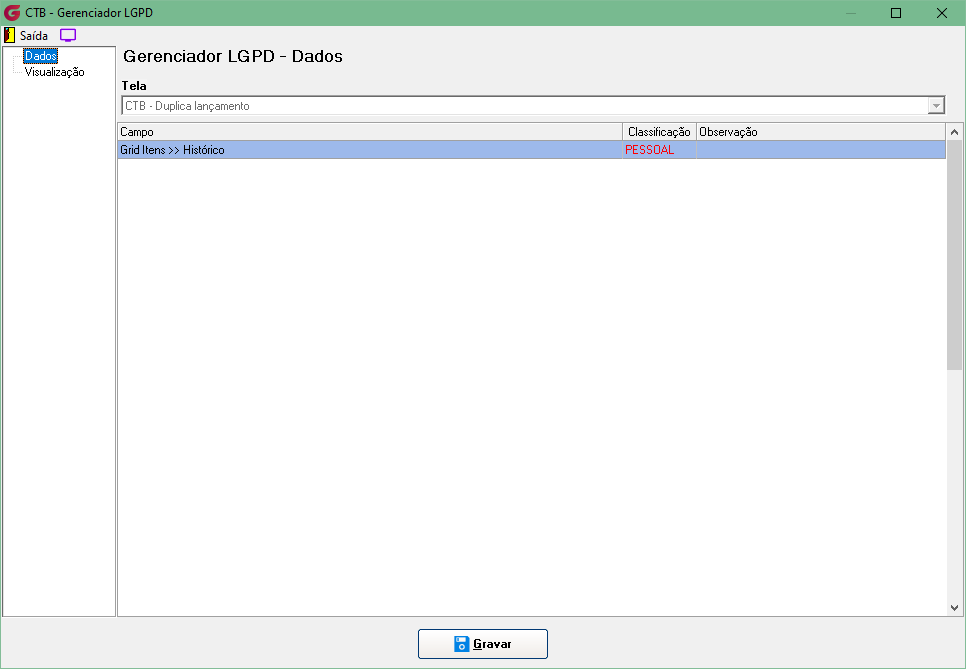Click the vertical scrollbar thumb
Viewport: 966px width, 669px height.
[x=954, y=255]
